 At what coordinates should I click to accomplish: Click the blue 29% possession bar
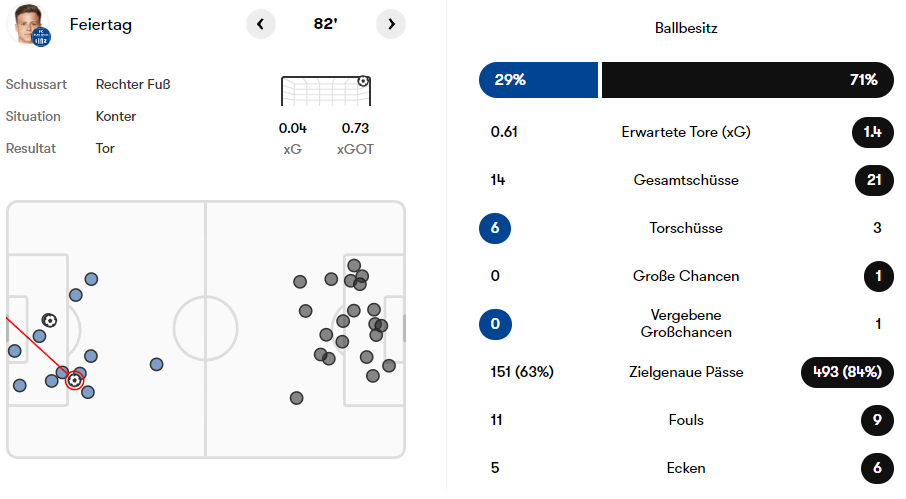pyautogui.click(x=538, y=80)
